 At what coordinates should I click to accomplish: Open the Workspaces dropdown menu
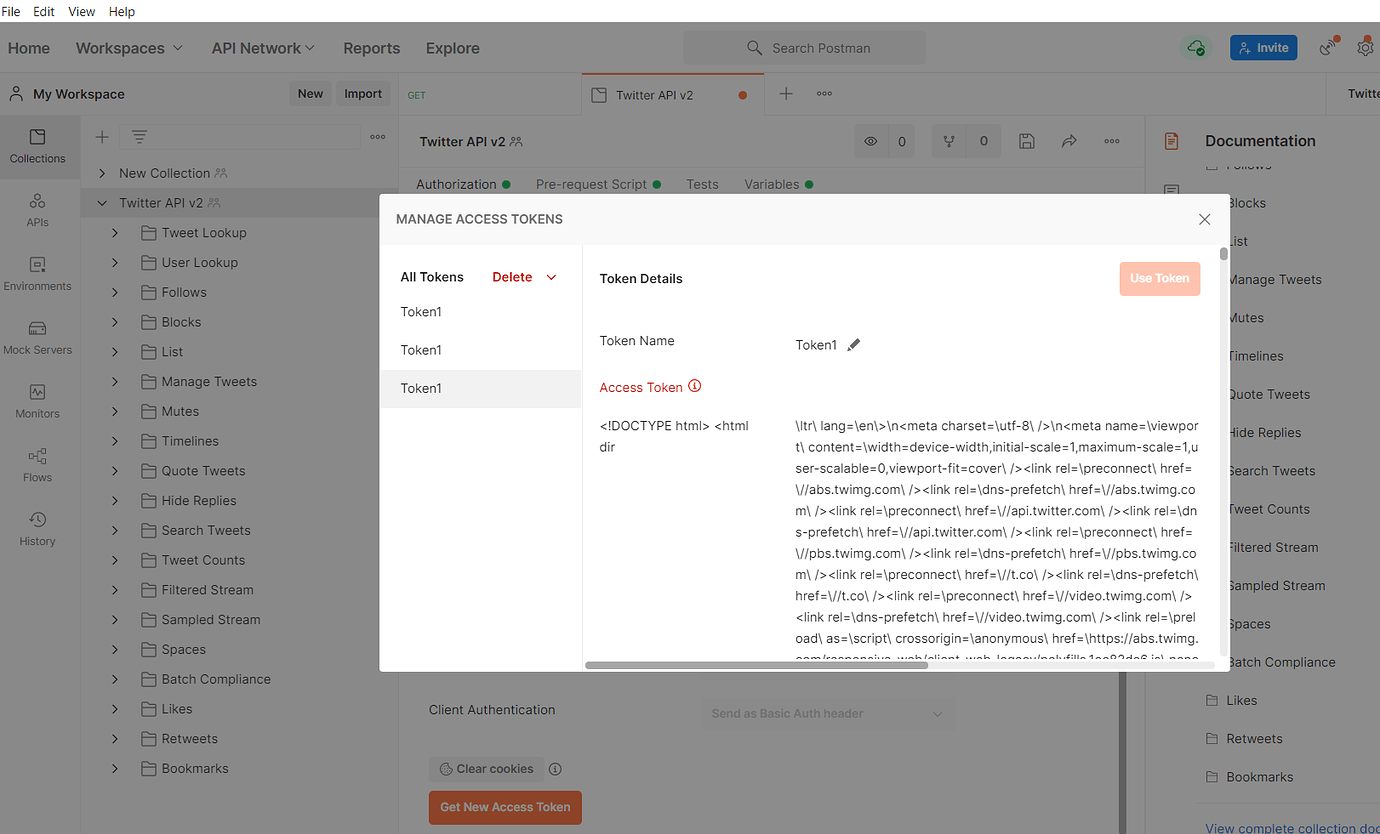(x=128, y=47)
